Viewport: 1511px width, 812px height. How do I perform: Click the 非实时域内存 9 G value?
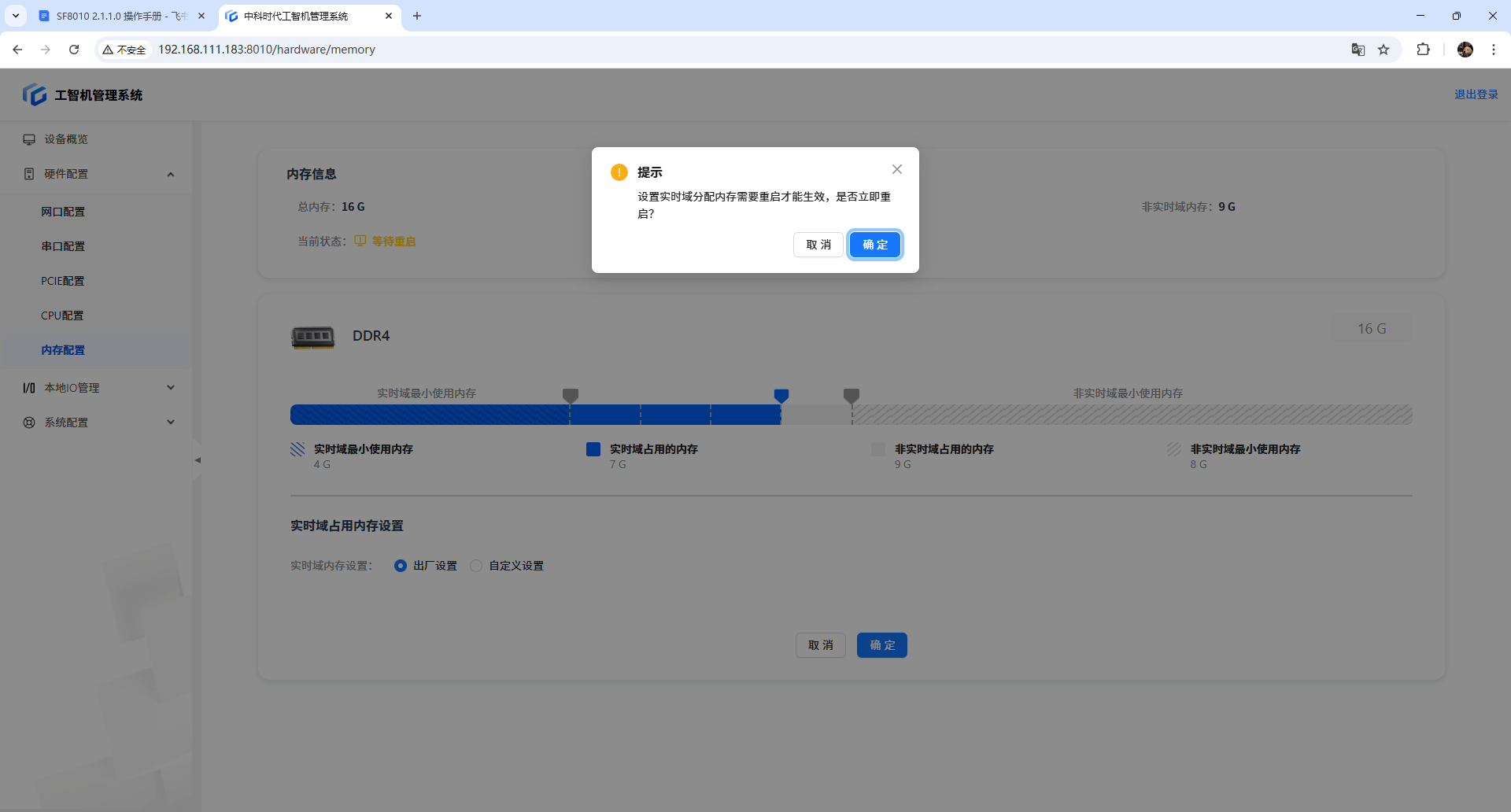(x=1227, y=207)
